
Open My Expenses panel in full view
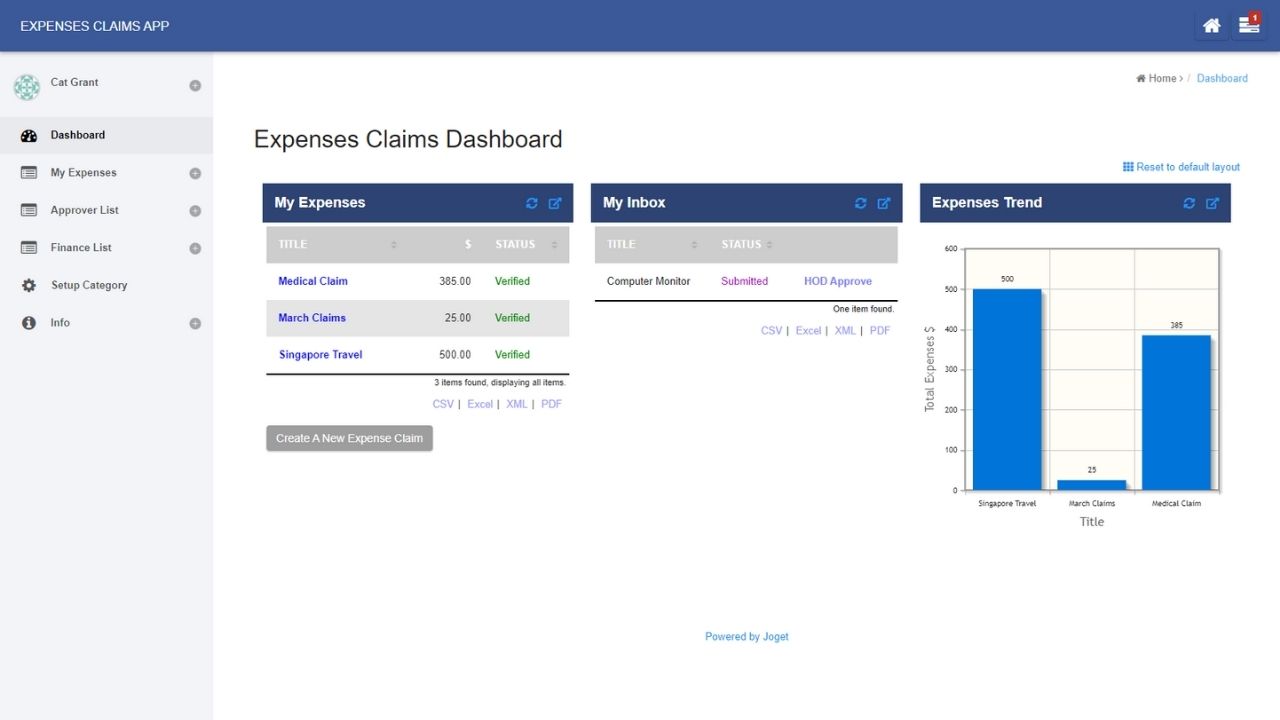(x=555, y=203)
